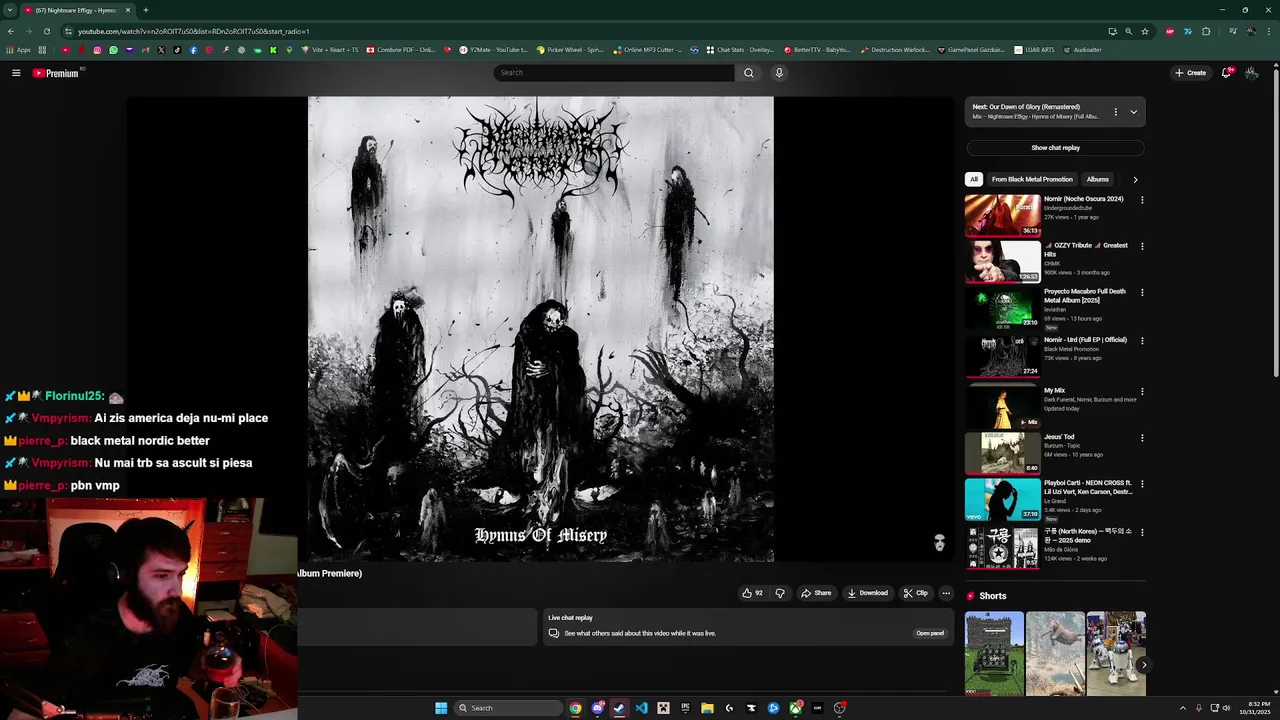Open more actions for the video
This screenshot has width=1280, height=720.
(x=946, y=593)
